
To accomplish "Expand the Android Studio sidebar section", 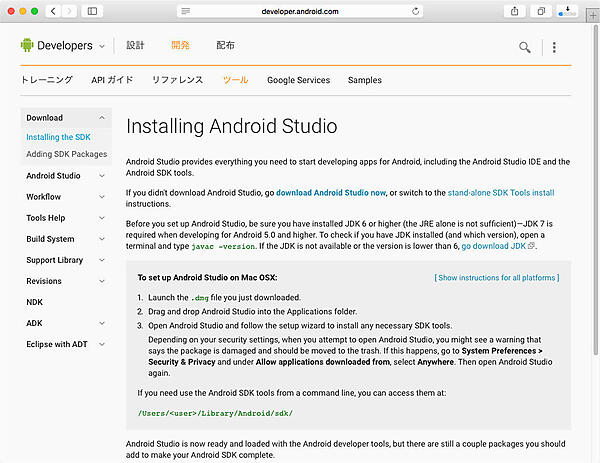I will tap(102, 176).
